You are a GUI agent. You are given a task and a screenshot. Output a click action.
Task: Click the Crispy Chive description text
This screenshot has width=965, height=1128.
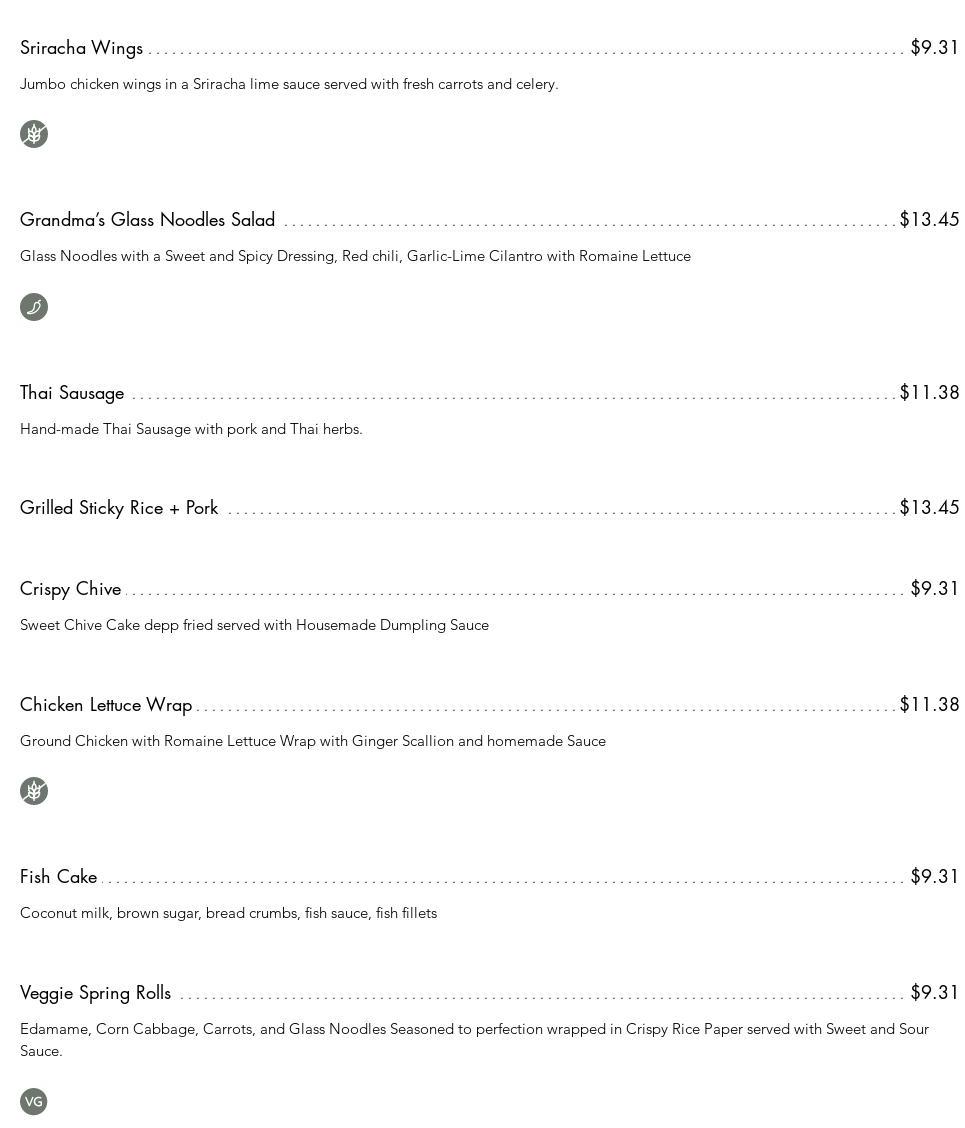click(x=254, y=625)
